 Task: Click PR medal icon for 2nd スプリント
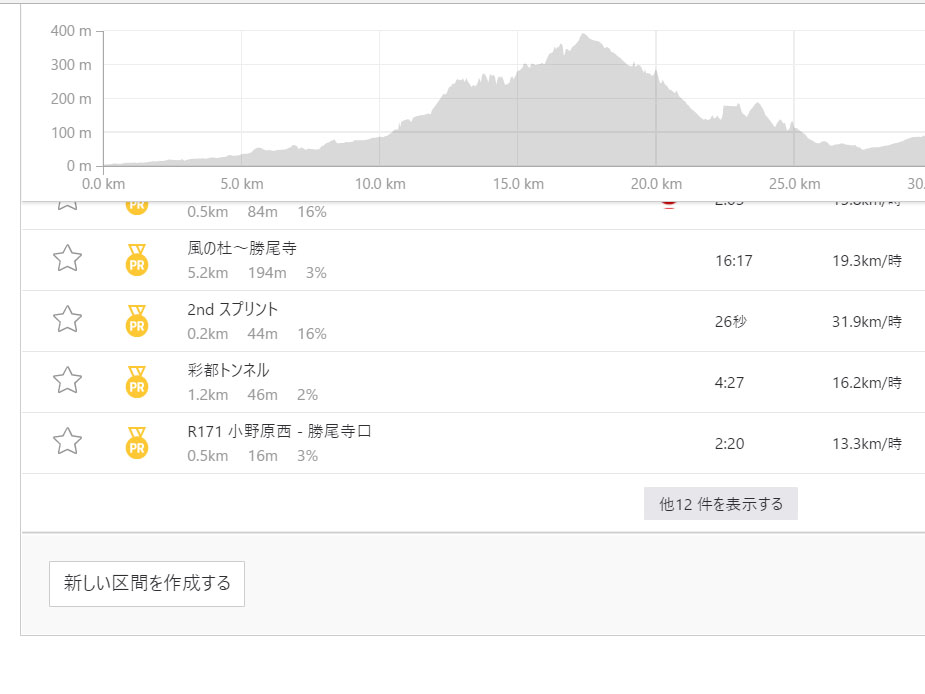coord(137,321)
